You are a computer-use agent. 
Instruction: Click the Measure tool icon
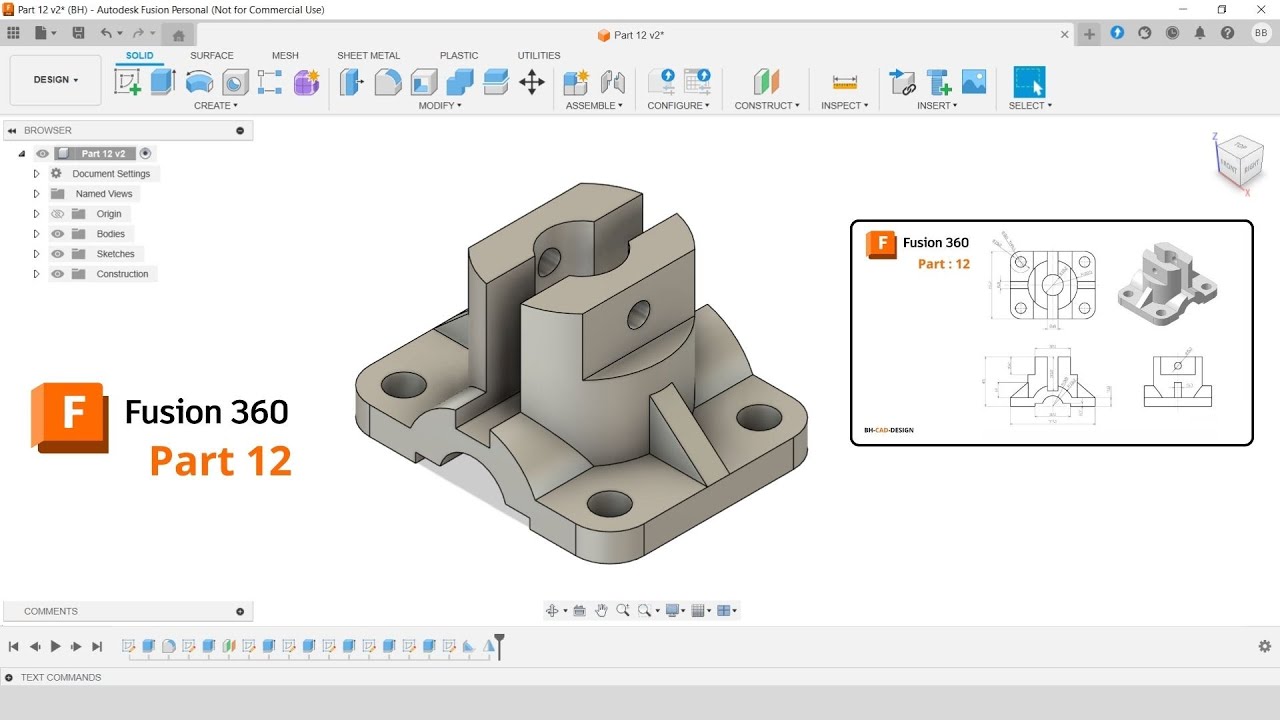coord(845,82)
